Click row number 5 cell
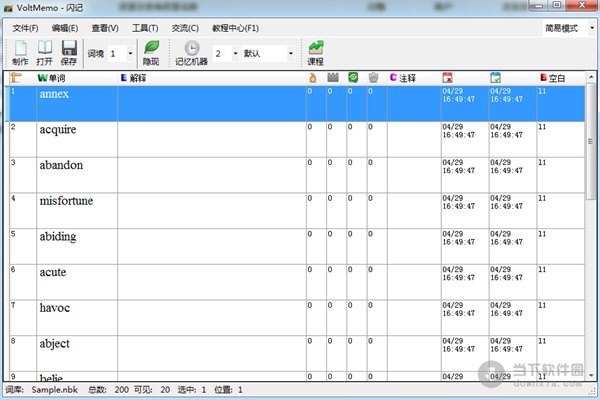 click(x=23, y=246)
